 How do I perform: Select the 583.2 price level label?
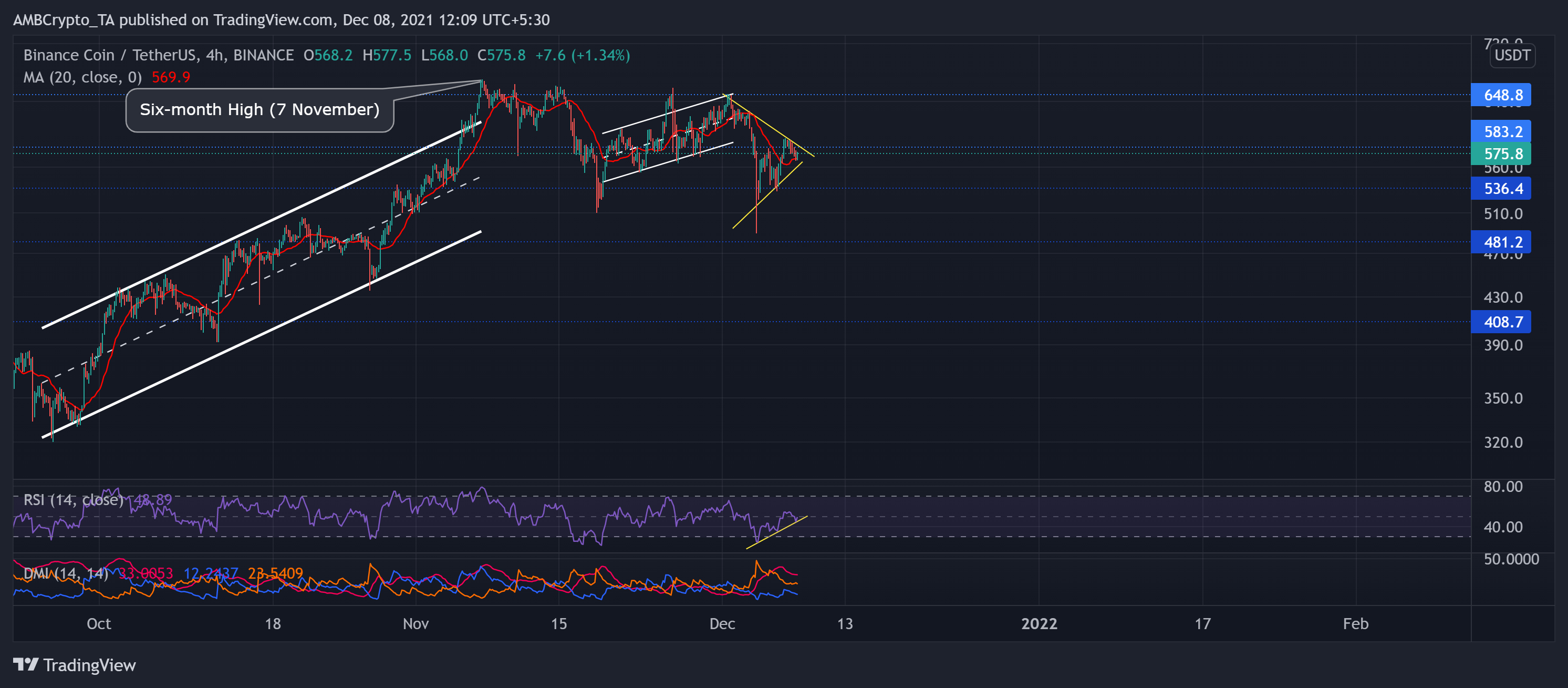pyautogui.click(x=1500, y=131)
